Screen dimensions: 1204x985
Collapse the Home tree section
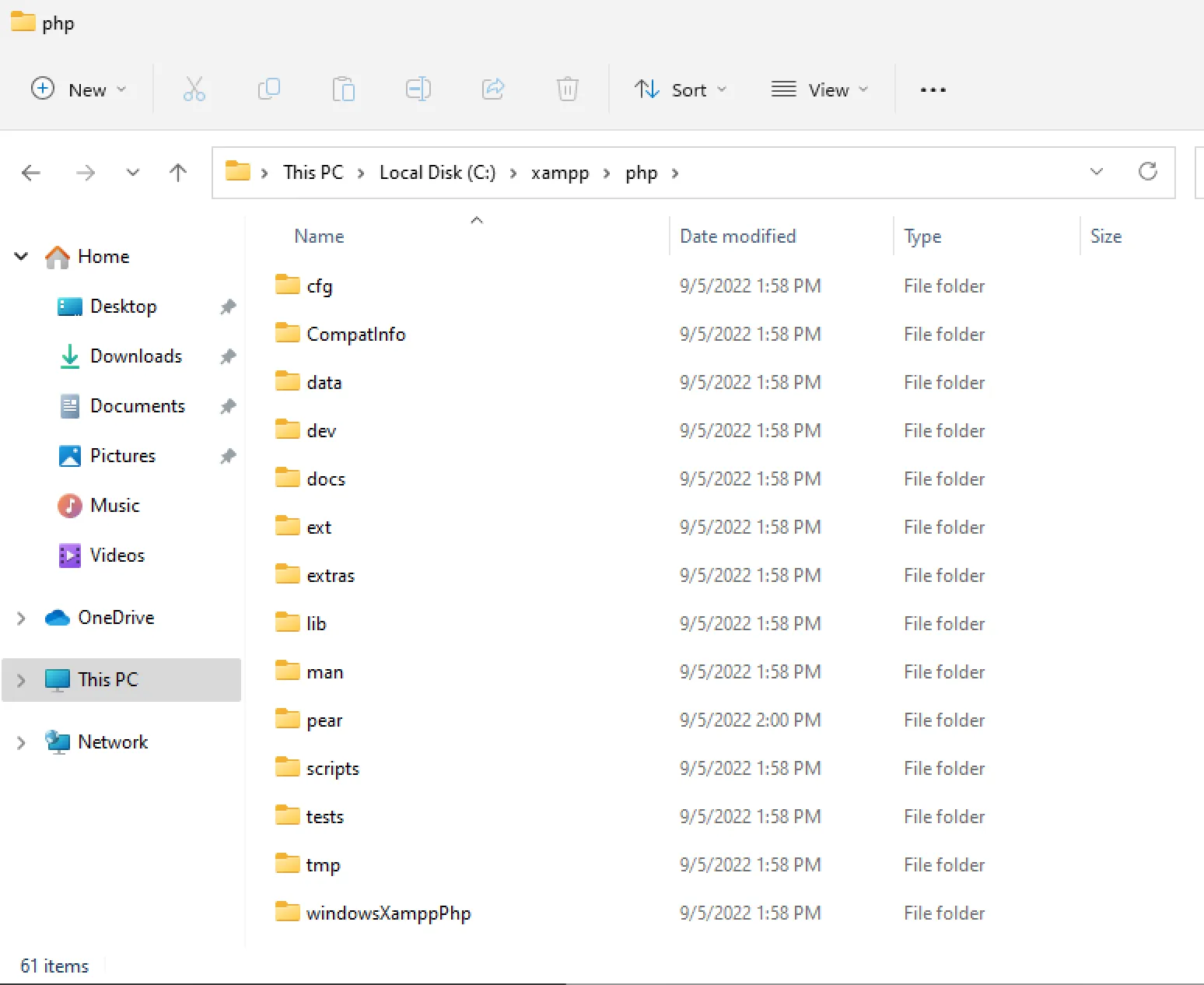pos(22,256)
